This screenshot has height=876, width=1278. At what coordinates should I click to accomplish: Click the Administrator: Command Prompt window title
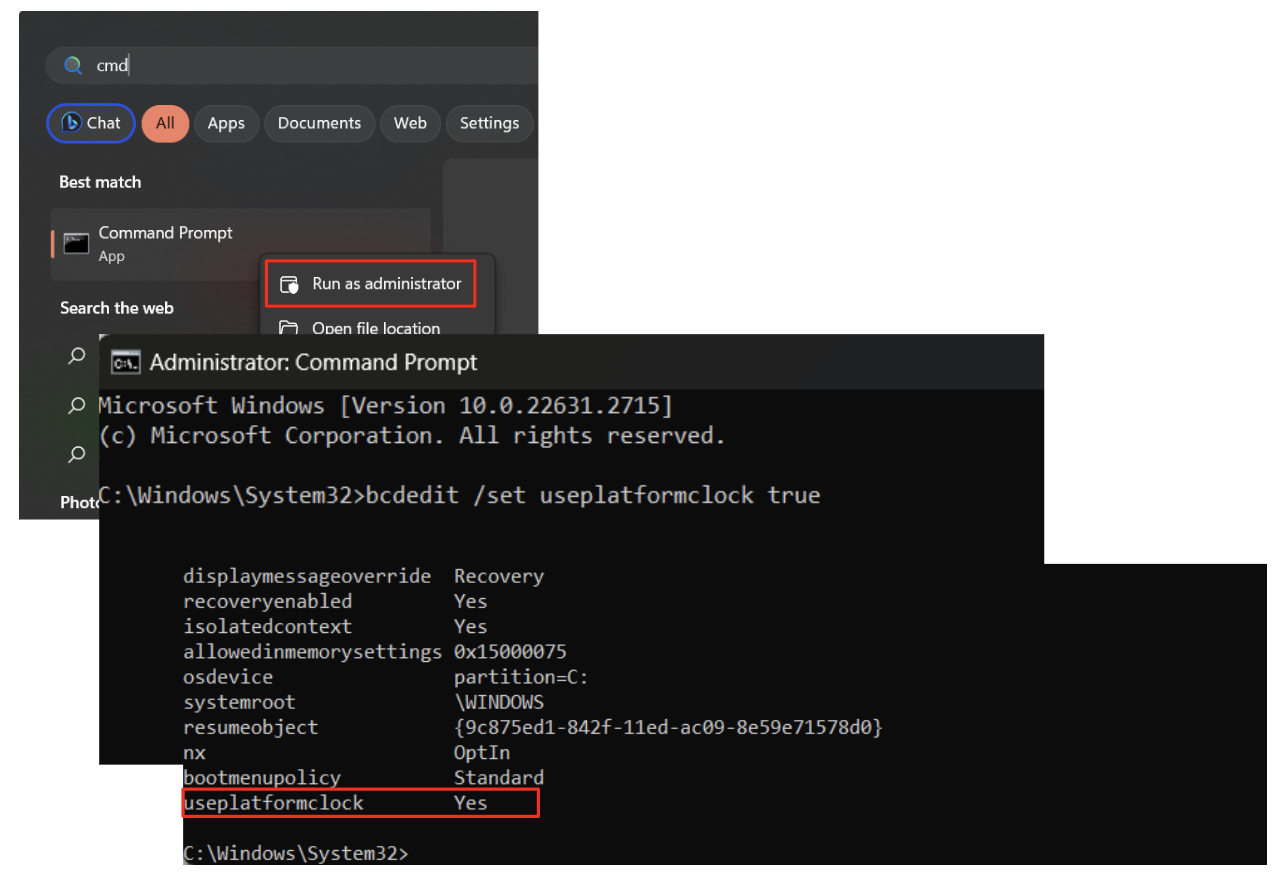314,362
